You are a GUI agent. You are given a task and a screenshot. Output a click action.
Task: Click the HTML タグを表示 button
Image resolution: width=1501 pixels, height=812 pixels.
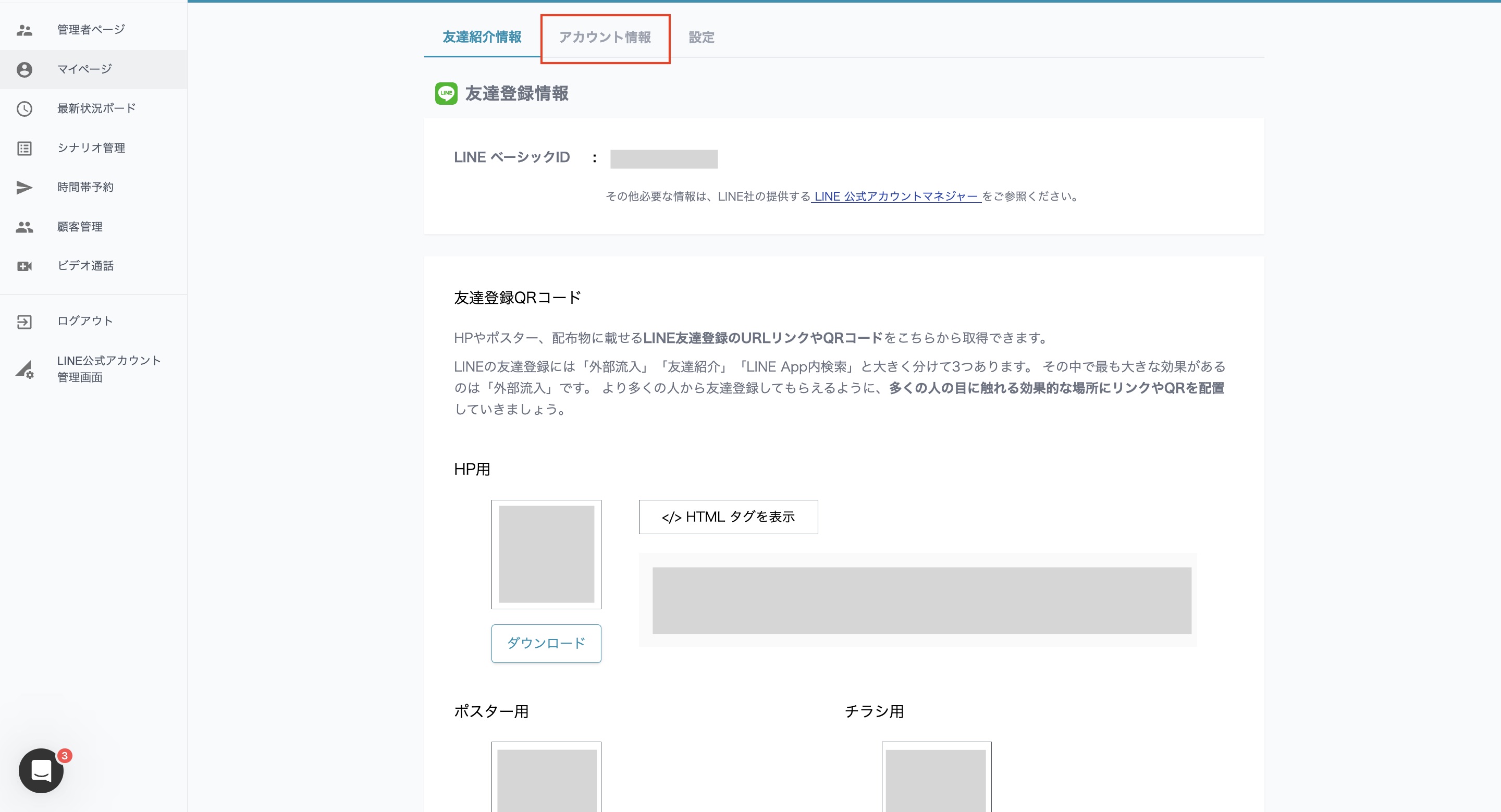click(x=728, y=516)
